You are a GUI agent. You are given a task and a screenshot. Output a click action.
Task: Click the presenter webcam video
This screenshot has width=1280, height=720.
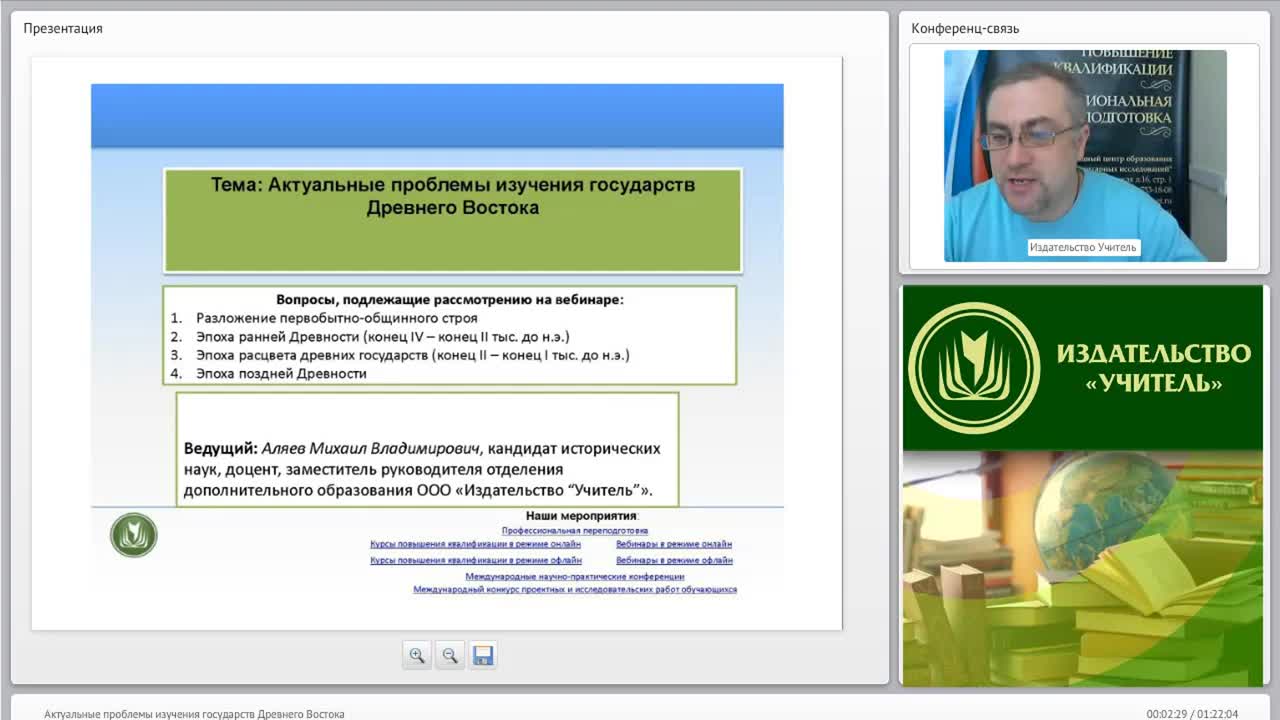click(1085, 156)
